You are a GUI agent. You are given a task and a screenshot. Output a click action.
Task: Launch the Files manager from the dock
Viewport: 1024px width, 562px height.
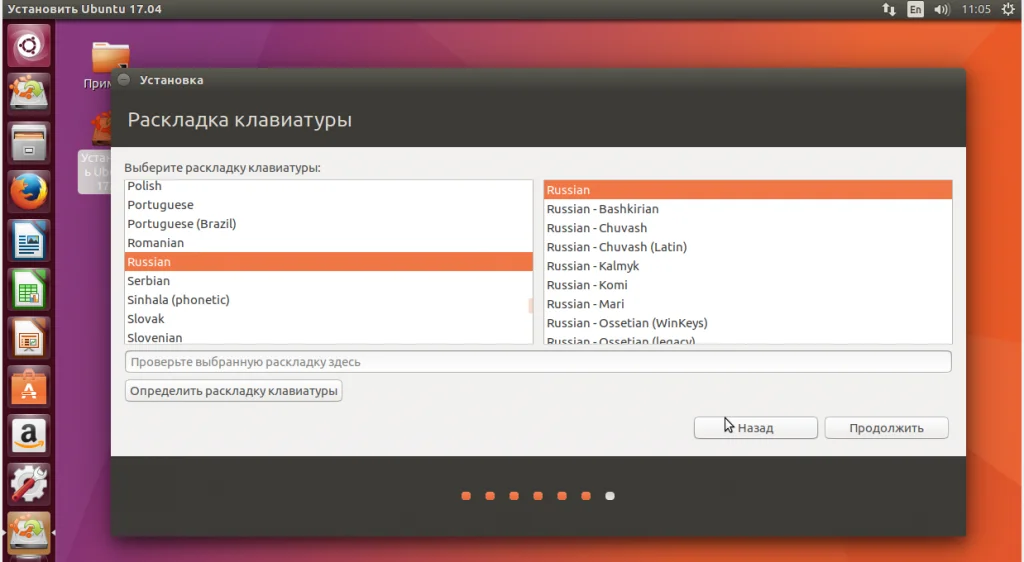pos(29,143)
